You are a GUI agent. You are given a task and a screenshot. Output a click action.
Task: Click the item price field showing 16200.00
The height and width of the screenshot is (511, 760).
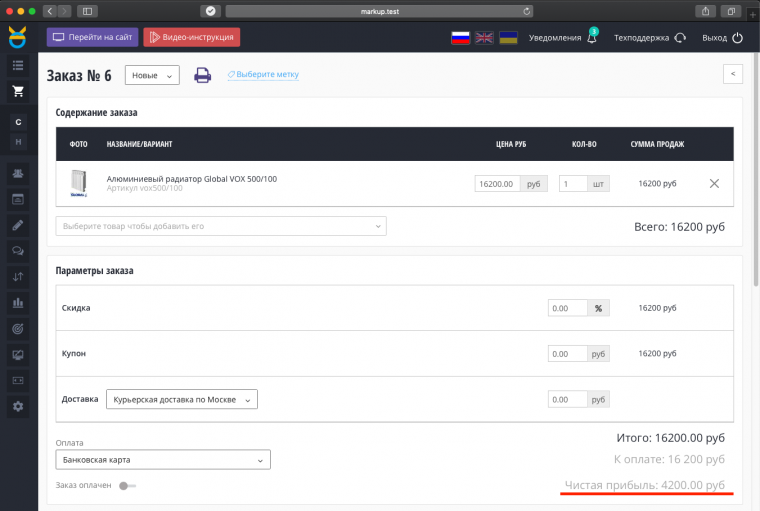(x=497, y=184)
